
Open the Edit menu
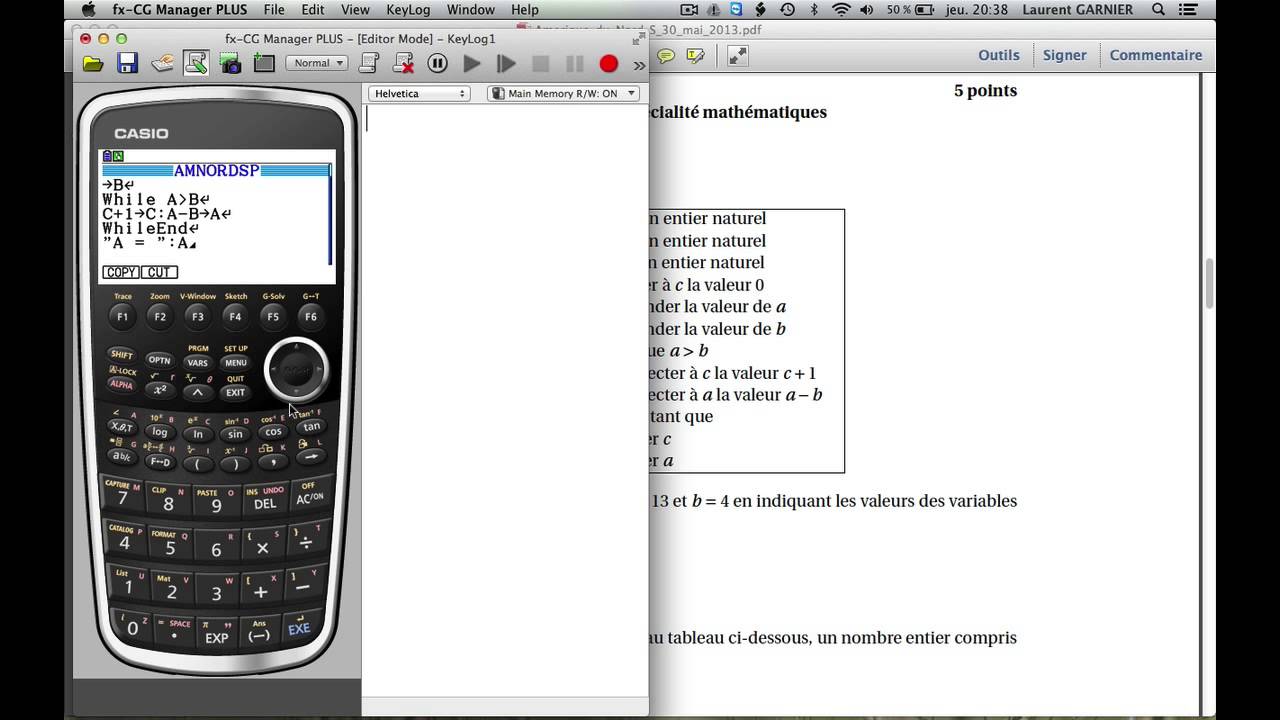pos(313,10)
